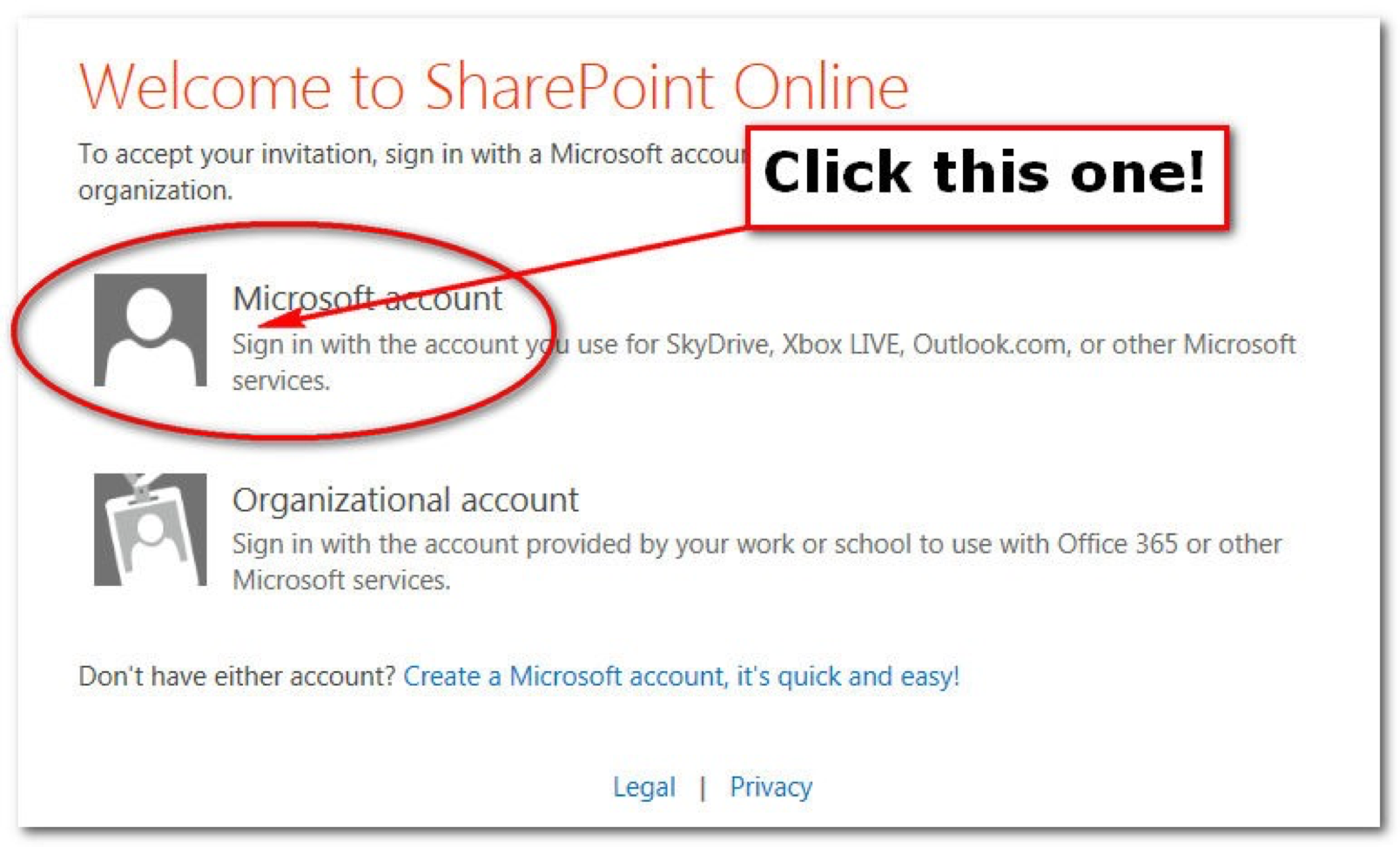Image resolution: width=1400 pixels, height=847 pixels.
Task: Click the Welcome to SharePoint Online title
Action: (493, 87)
